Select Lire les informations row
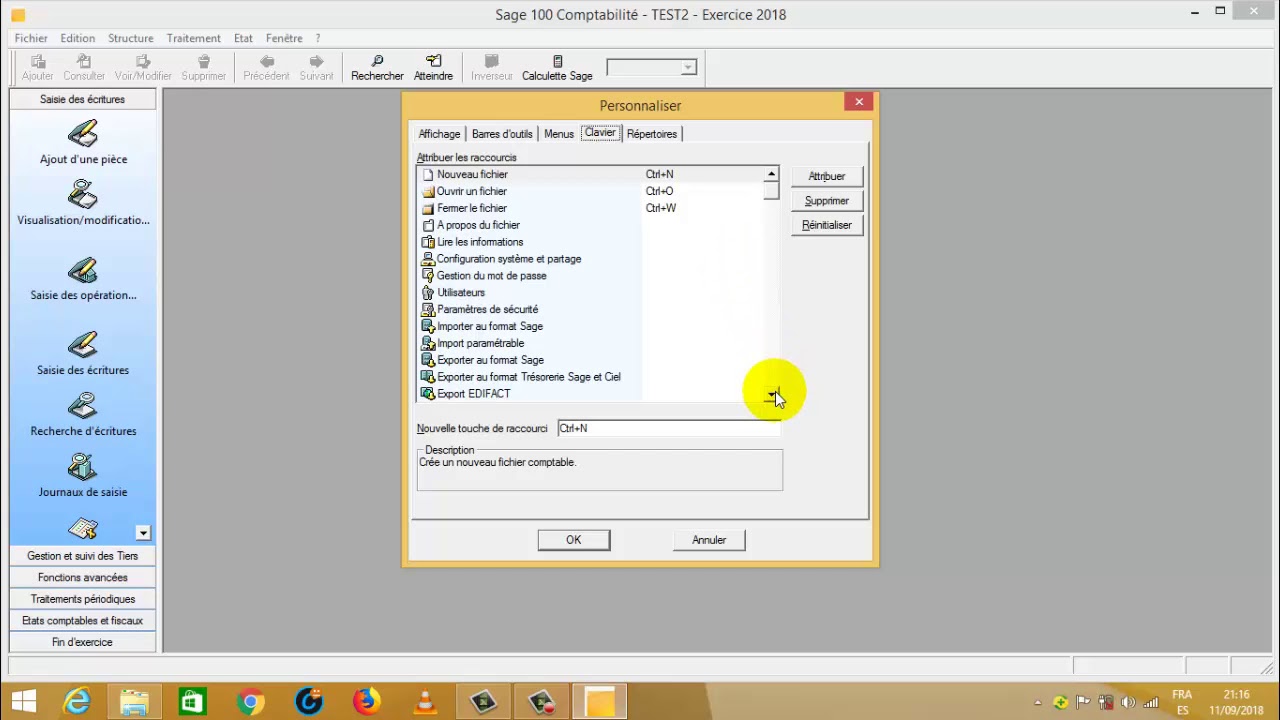 coord(591,242)
